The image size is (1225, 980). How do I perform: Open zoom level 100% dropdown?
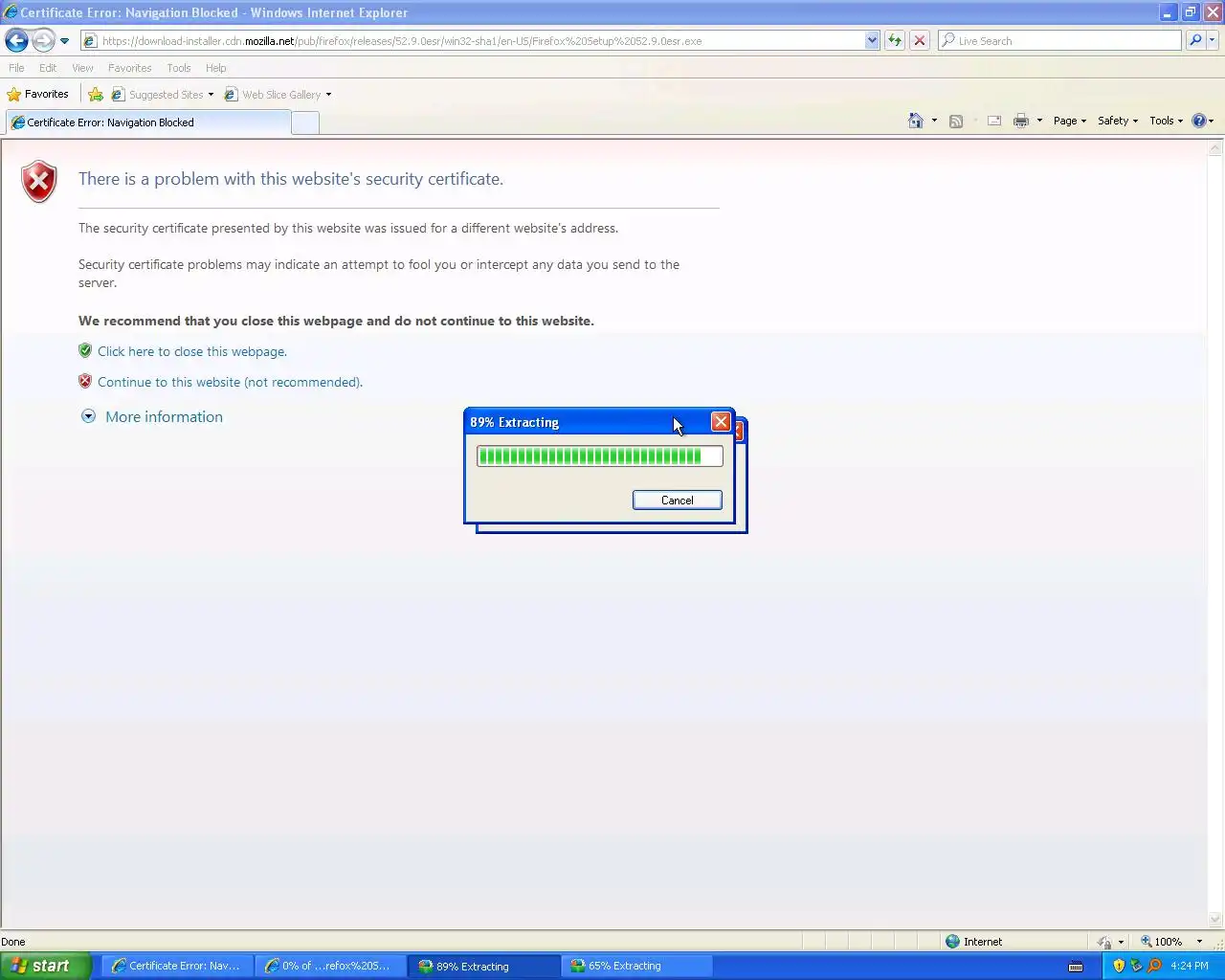tap(1199, 942)
